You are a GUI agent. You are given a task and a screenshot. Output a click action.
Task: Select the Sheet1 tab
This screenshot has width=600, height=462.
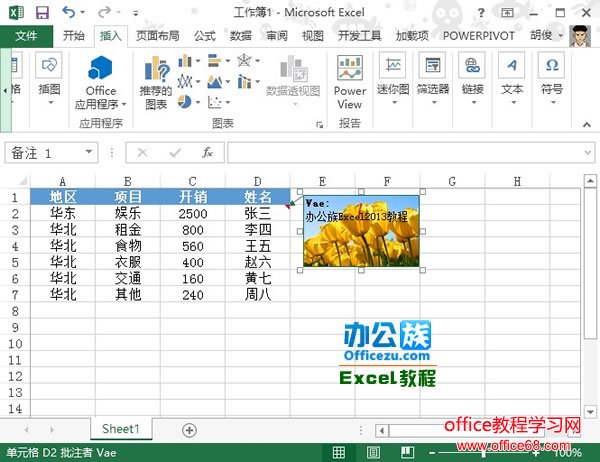121,429
